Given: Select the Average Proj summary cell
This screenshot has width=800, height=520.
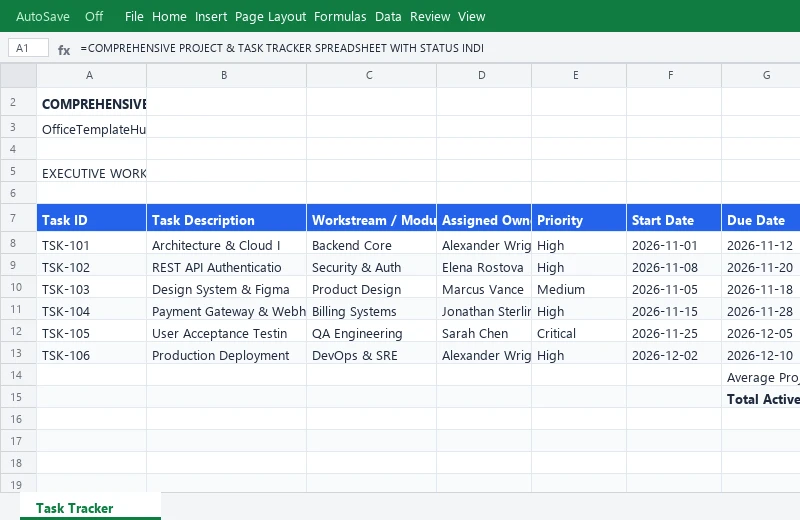Looking at the screenshot, I should [761, 375].
